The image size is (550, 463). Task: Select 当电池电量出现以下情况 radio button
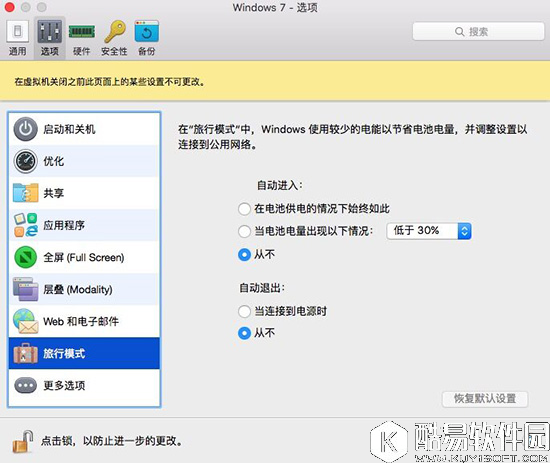(244, 231)
